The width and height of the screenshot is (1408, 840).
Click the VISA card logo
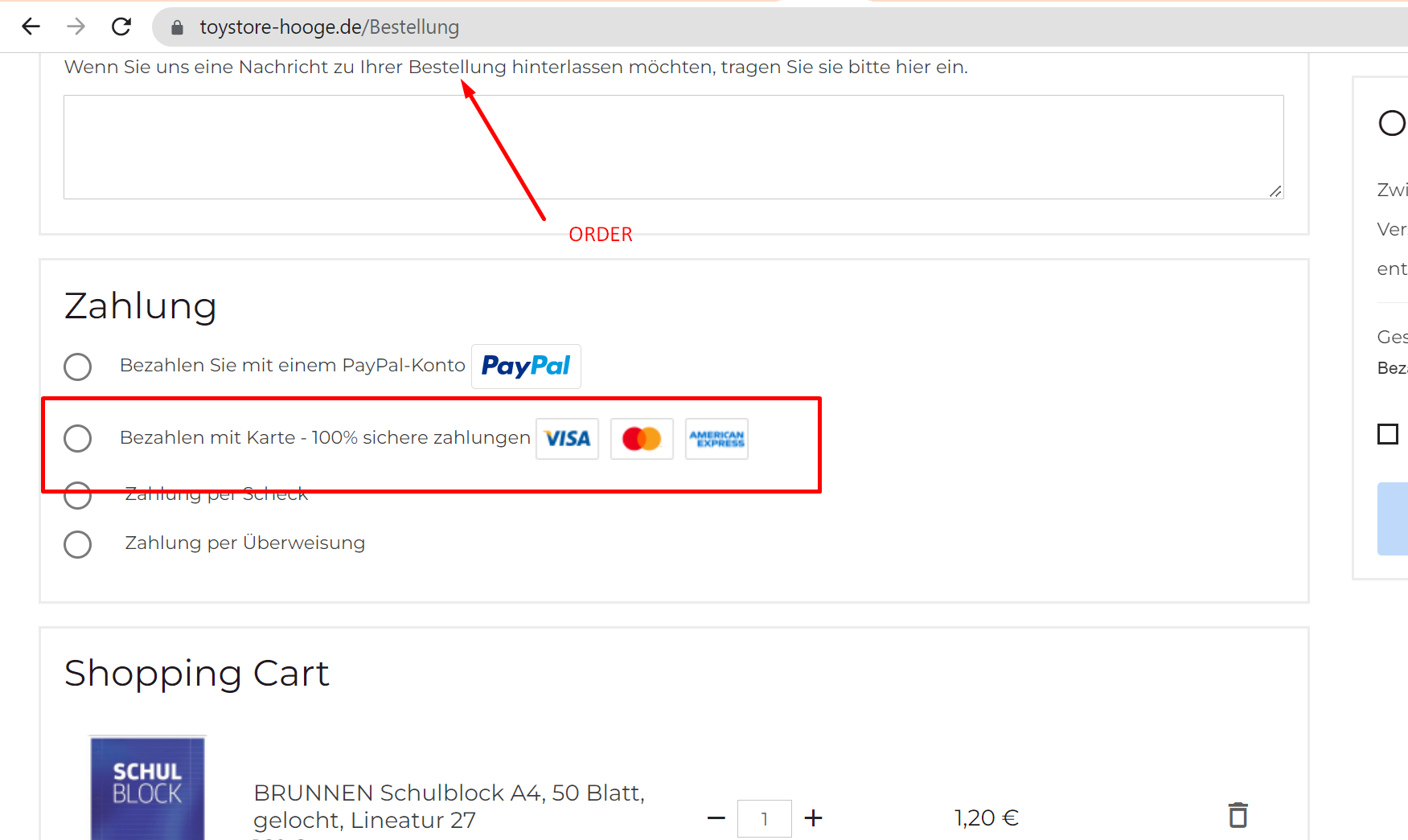[x=568, y=439]
